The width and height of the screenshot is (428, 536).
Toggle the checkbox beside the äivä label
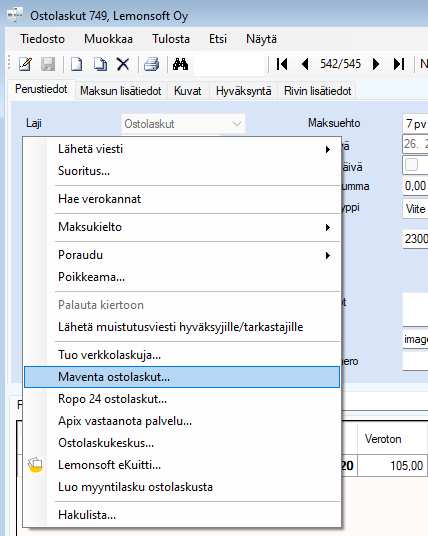(411, 165)
